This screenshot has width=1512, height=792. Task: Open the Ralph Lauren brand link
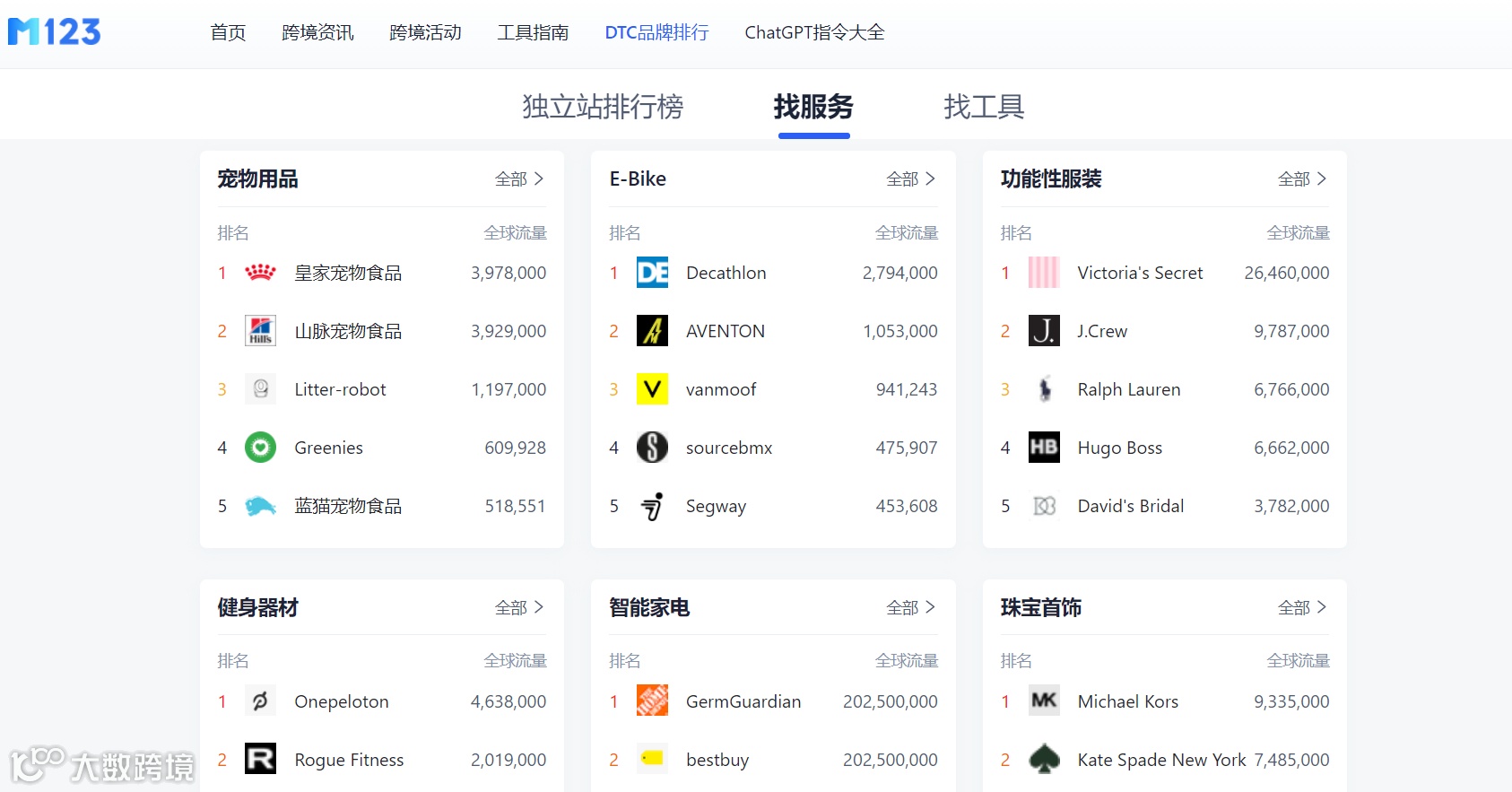(1129, 389)
